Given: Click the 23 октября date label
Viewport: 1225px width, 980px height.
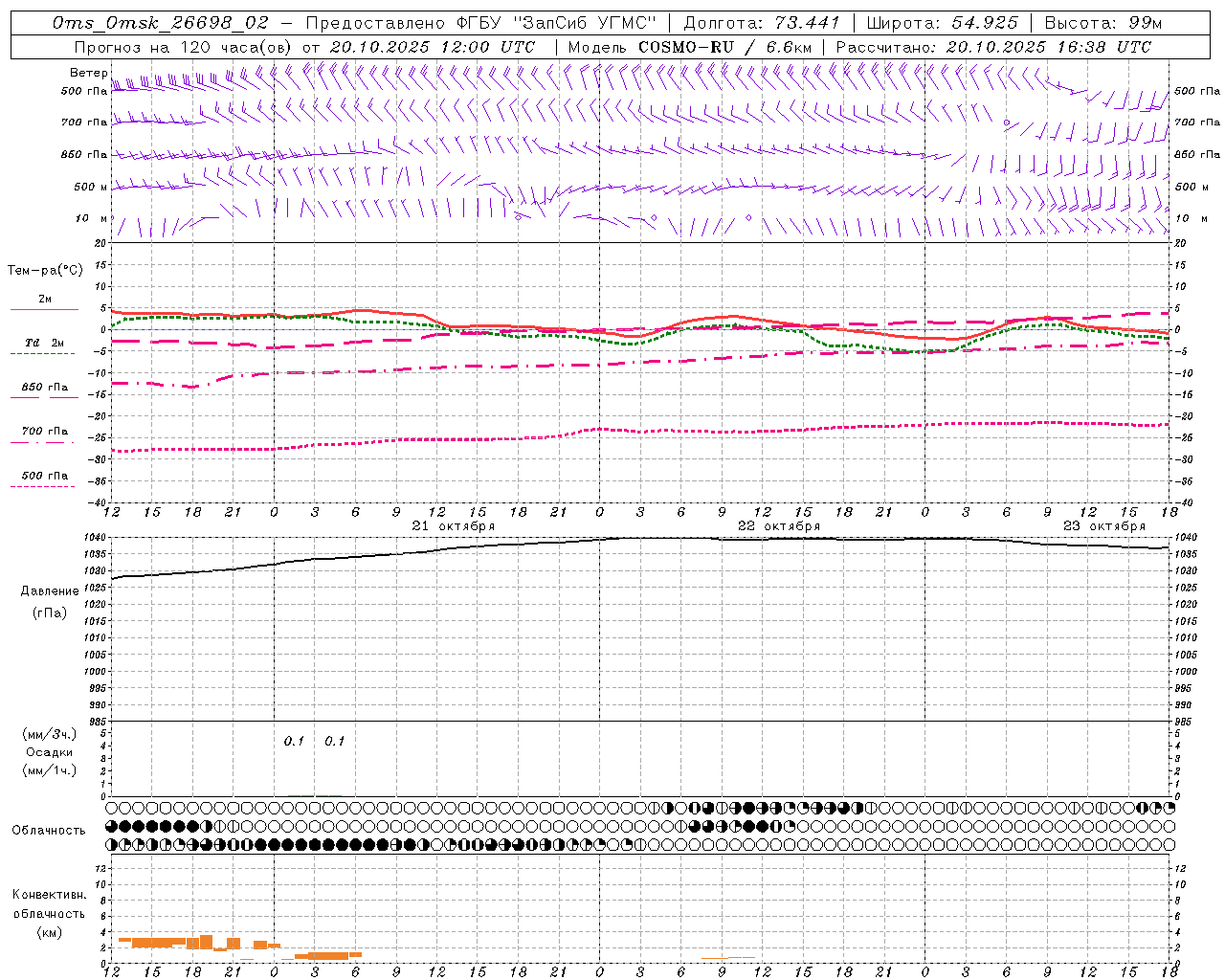Looking at the screenshot, I should coord(1104,525).
